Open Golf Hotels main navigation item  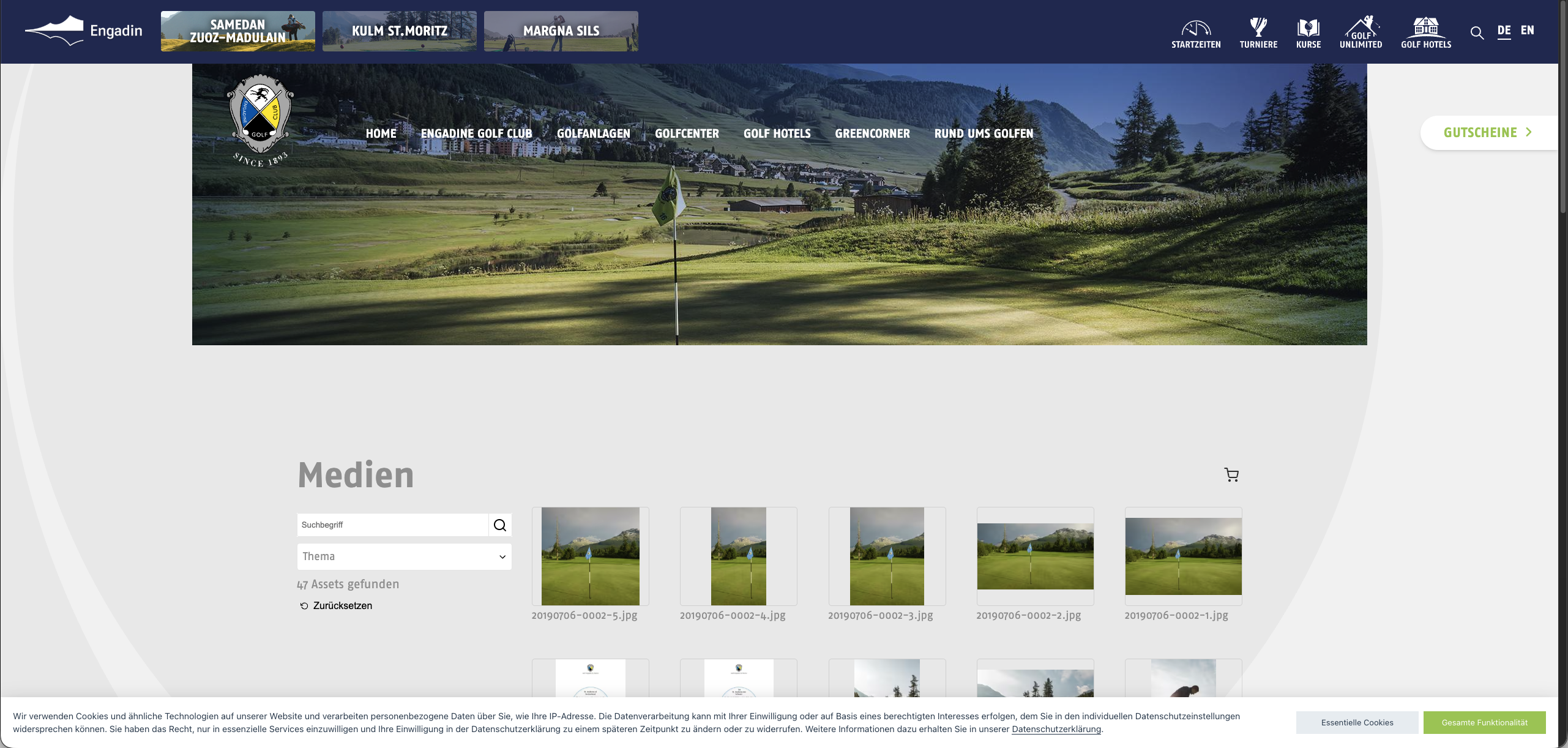[777, 133]
